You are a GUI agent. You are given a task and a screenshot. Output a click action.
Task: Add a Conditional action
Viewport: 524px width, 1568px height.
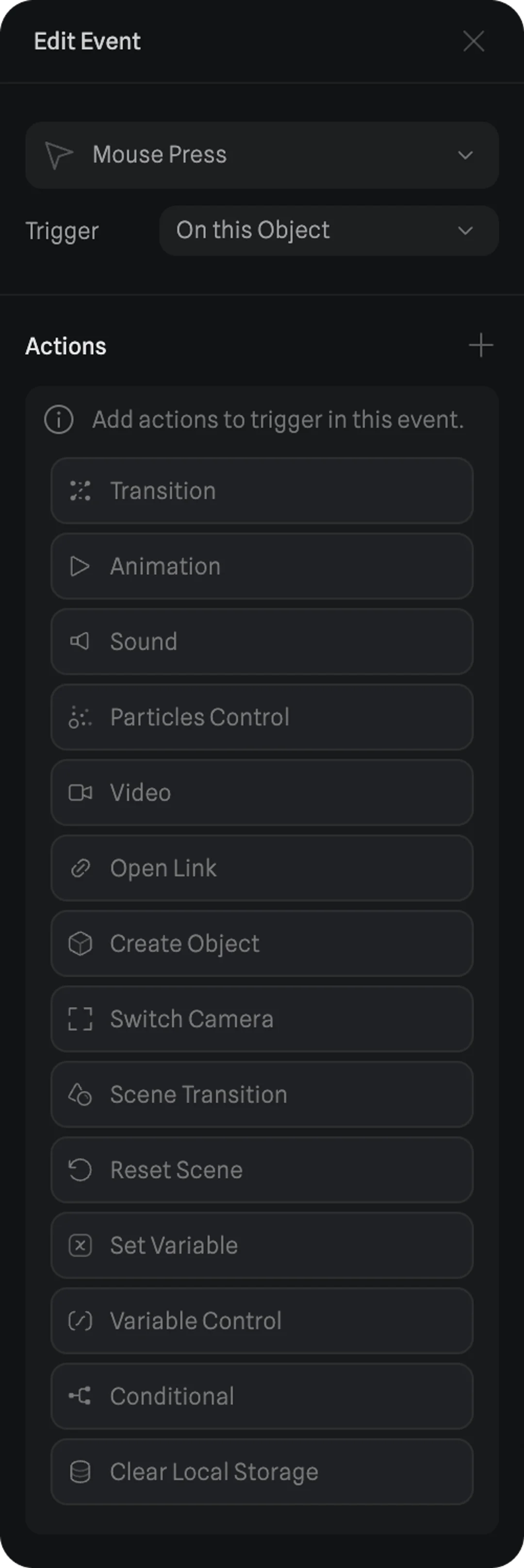pyautogui.click(x=262, y=1396)
